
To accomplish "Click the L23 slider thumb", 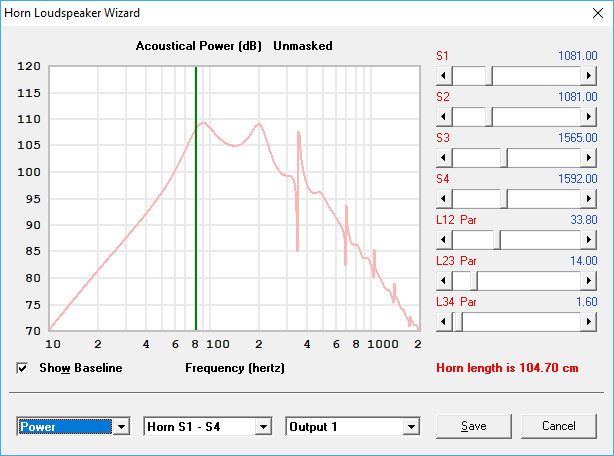I will (474, 281).
